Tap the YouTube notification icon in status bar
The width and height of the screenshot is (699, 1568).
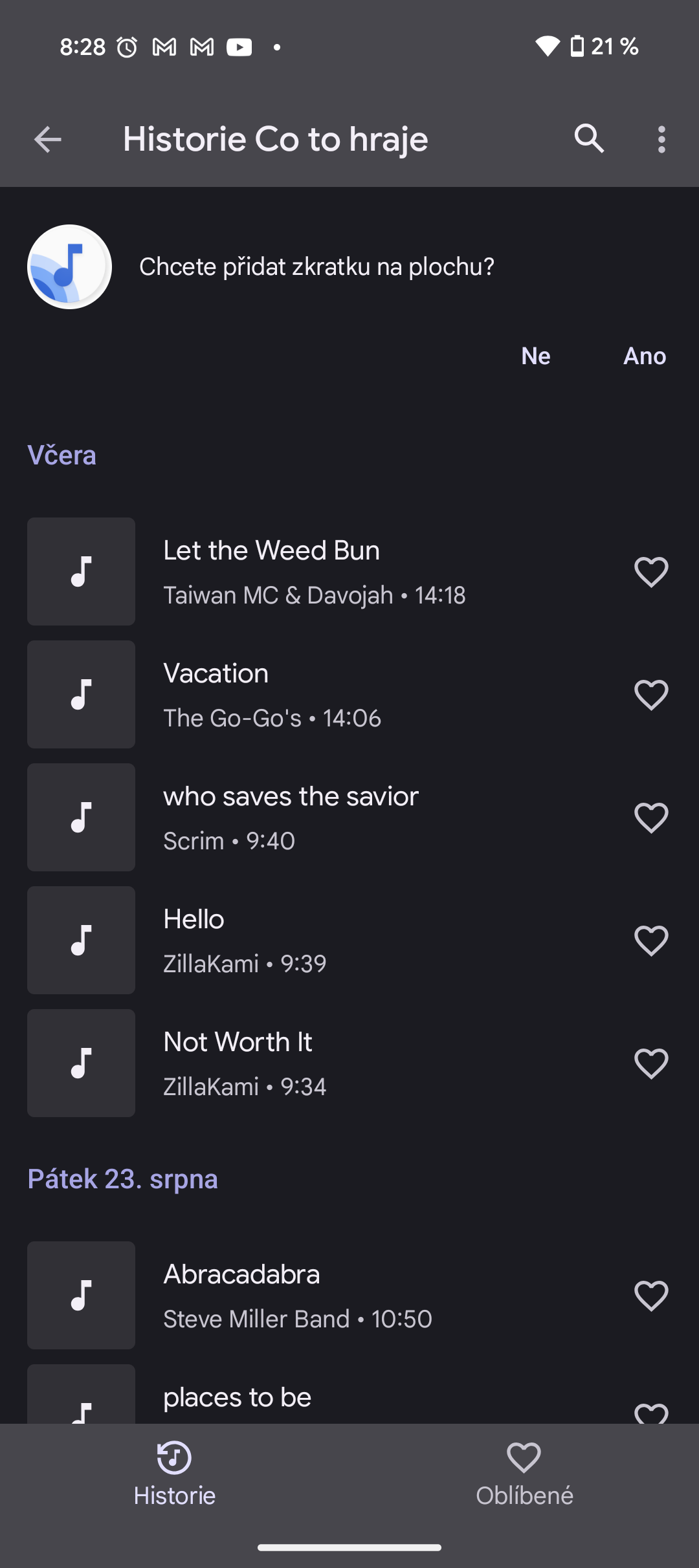tap(239, 47)
